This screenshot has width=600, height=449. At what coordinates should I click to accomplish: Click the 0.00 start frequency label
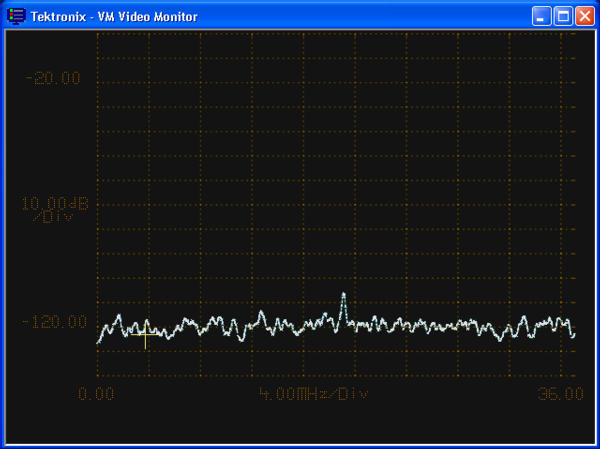pyautogui.click(x=96, y=393)
